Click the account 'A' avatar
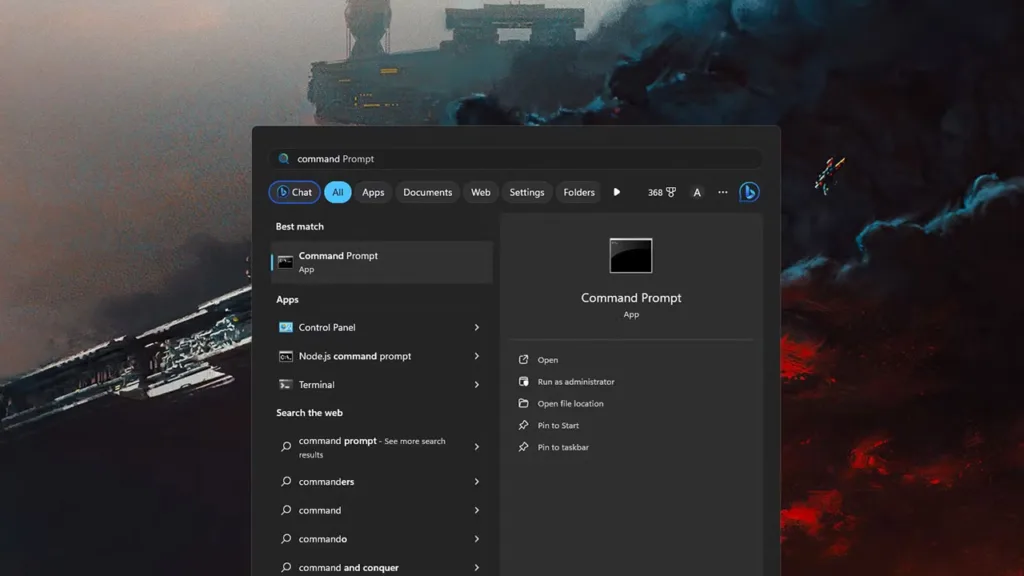The height and width of the screenshot is (576, 1024). pos(697,192)
